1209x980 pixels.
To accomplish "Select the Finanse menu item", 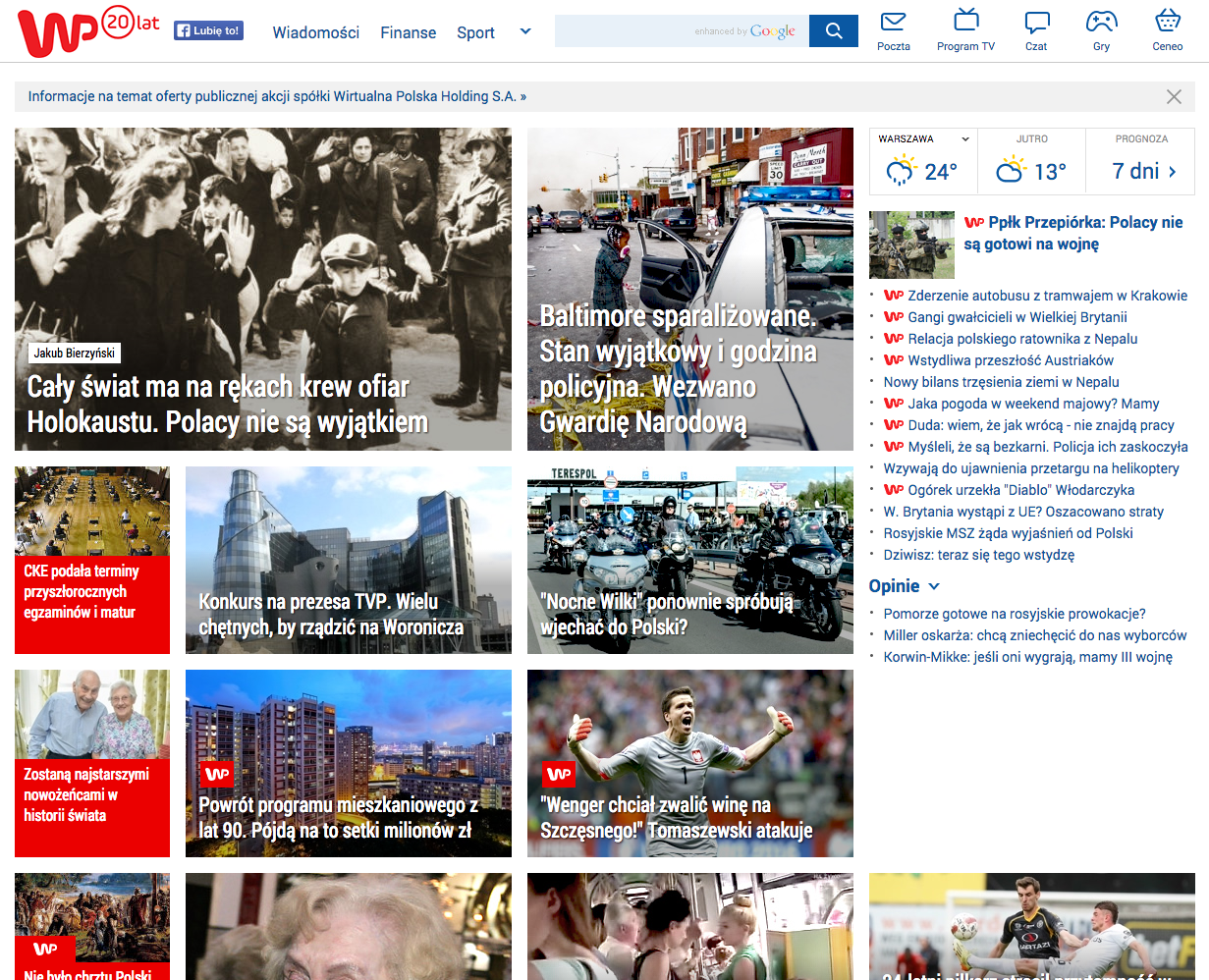I will coord(408,32).
